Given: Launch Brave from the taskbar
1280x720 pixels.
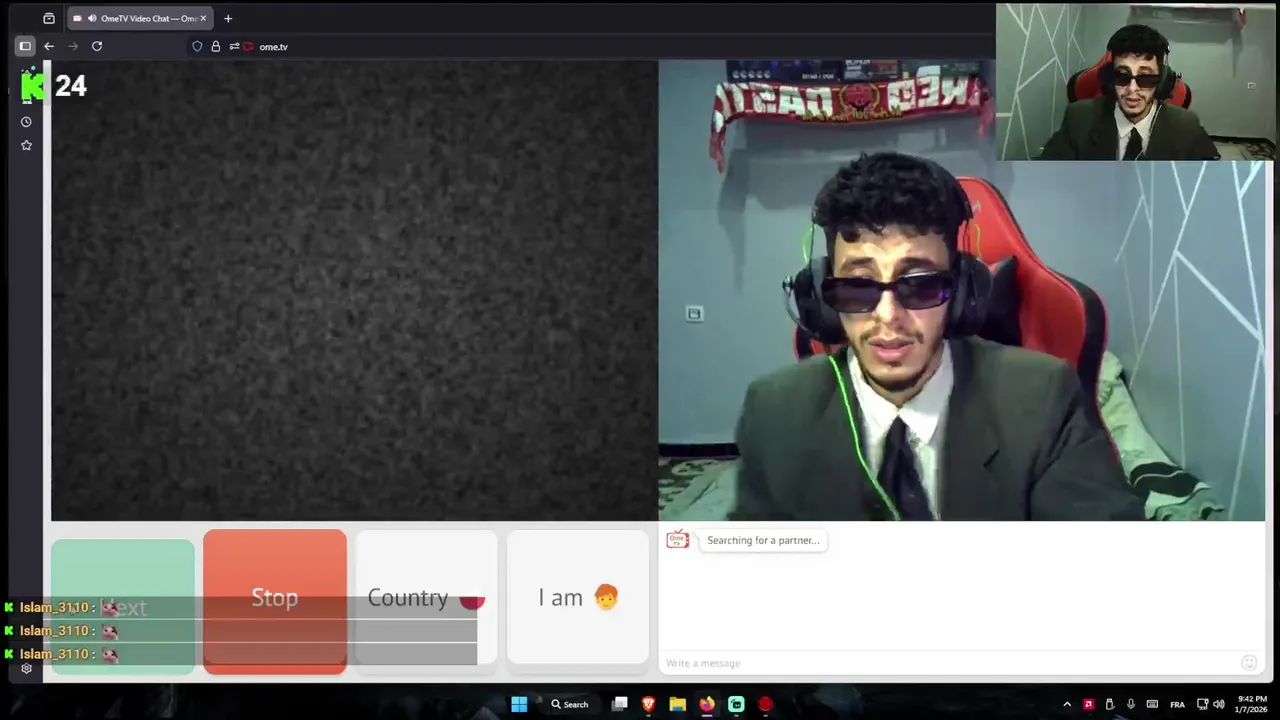Looking at the screenshot, I should [x=648, y=704].
